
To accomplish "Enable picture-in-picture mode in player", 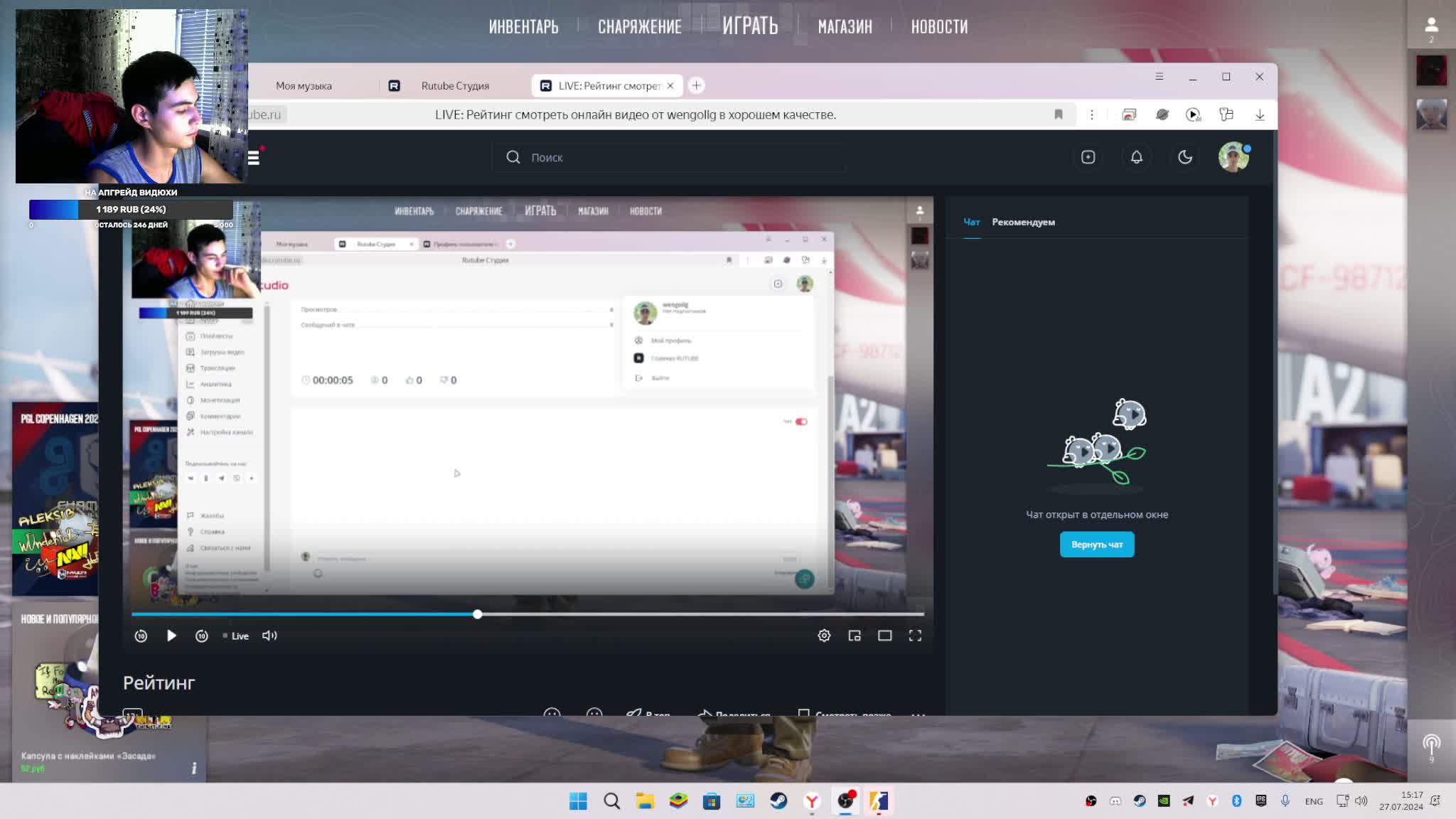I will click(x=855, y=636).
